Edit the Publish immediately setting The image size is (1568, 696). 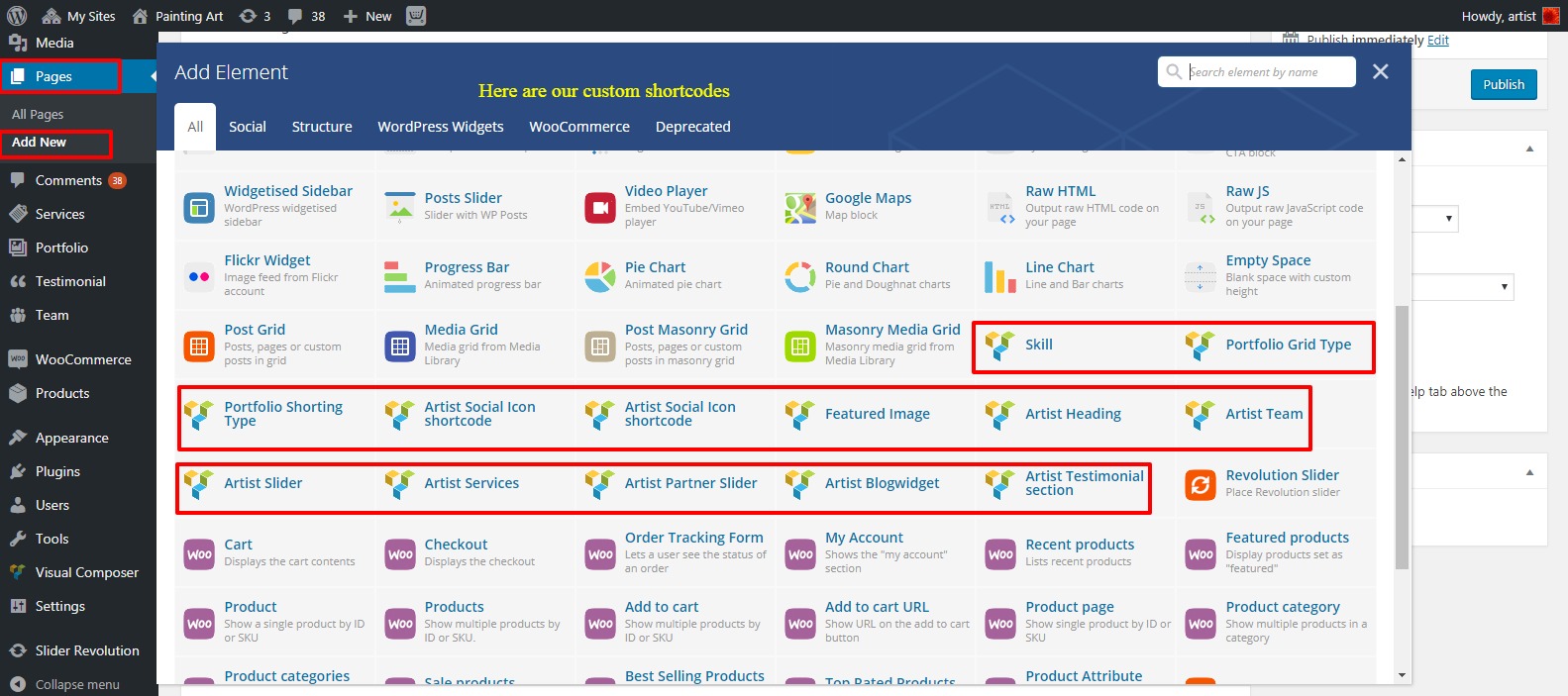(1438, 40)
